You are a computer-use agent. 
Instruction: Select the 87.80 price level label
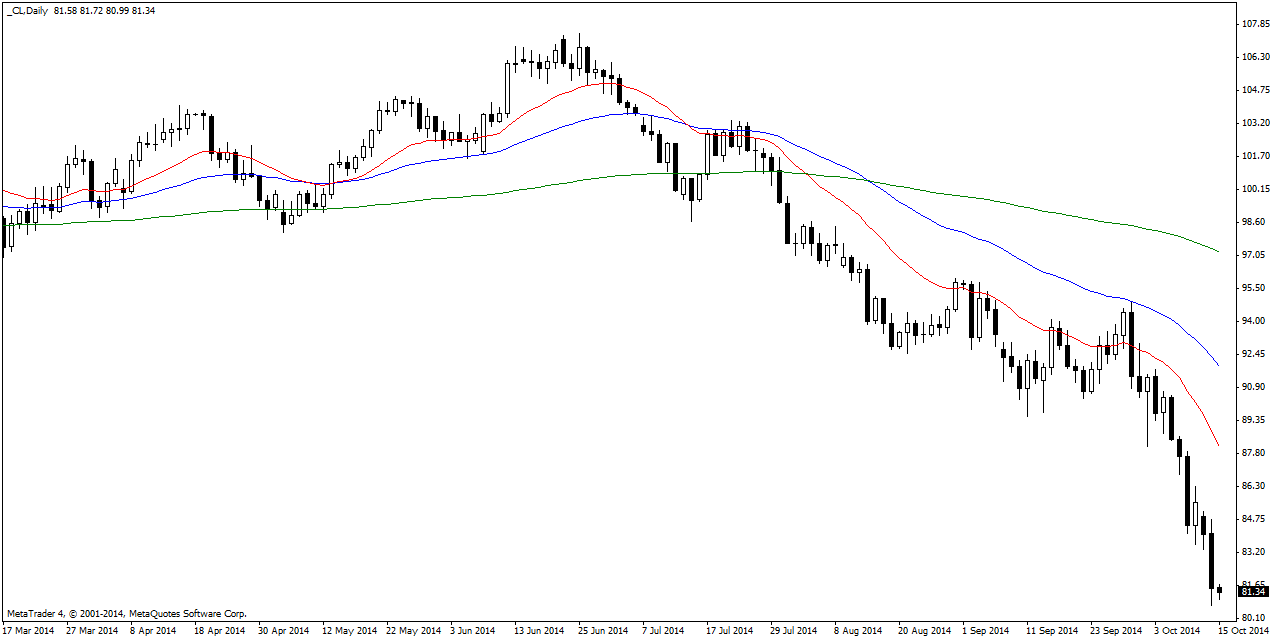[x=1254, y=452]
